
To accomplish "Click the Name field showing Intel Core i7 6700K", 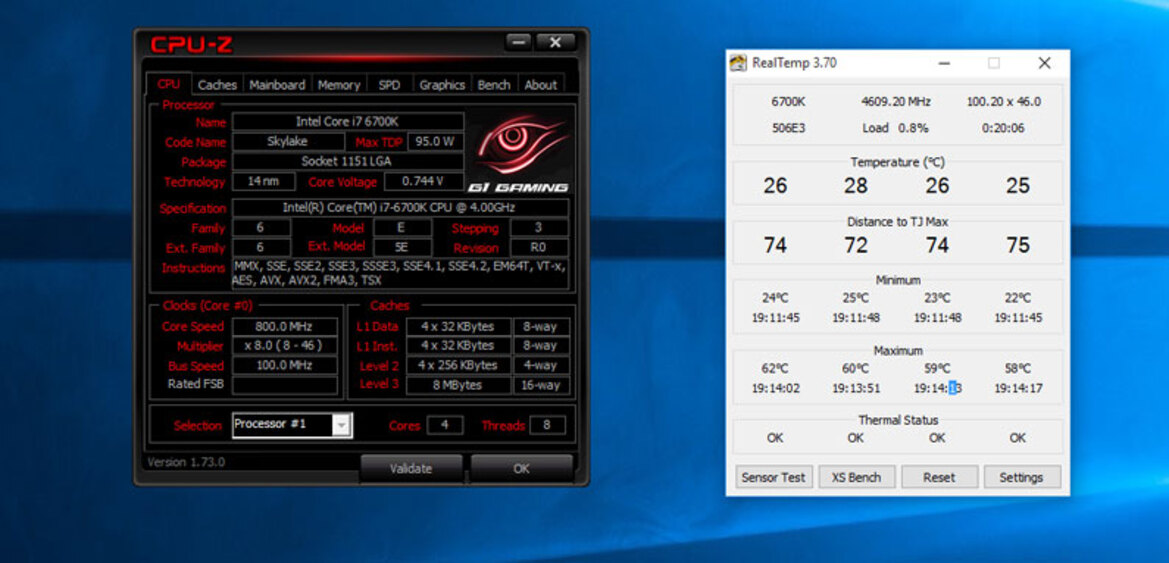I will point(348,122).
